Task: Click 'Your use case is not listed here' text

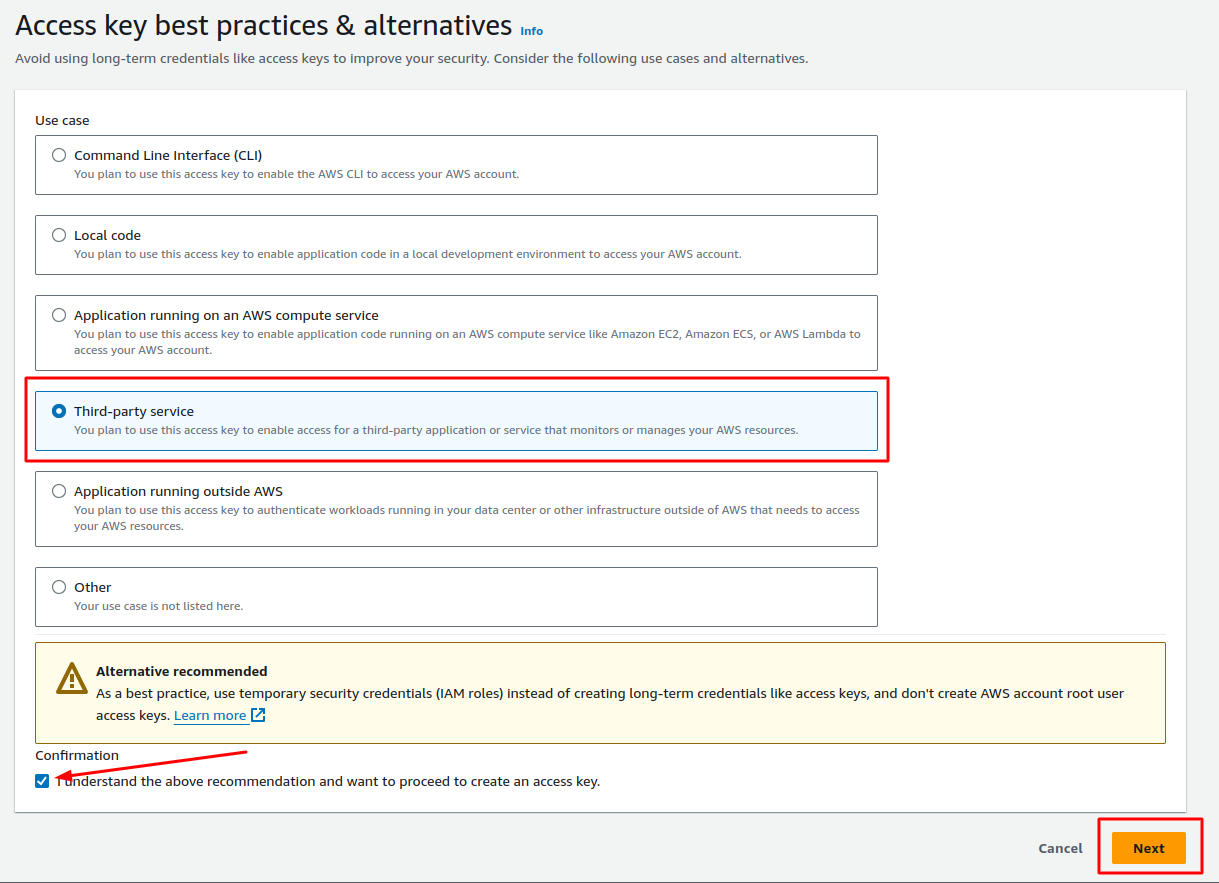Action: (158, 606)
